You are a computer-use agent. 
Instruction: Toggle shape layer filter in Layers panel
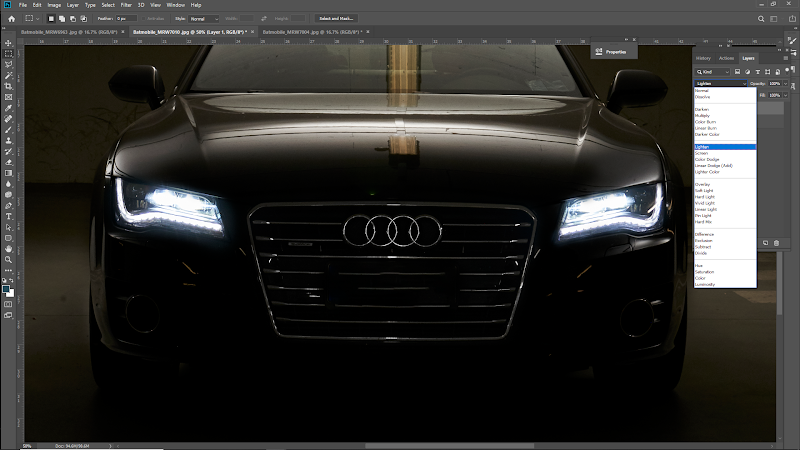(x=767, y=72)
